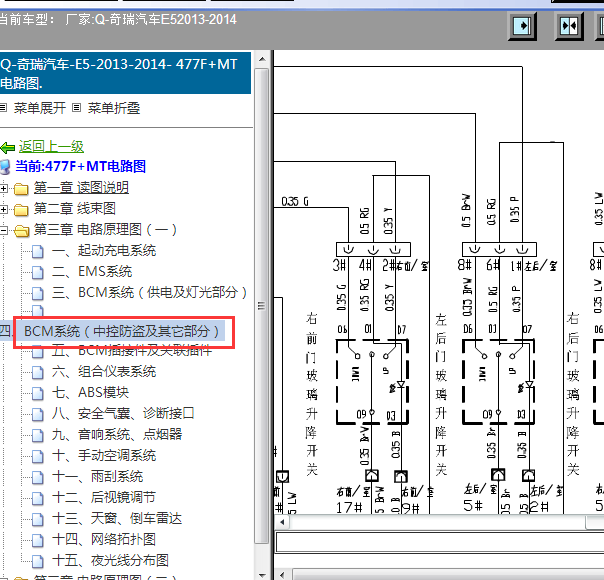
Task: Click page icon beside 网络拓扑图
Action: (37, 540)
